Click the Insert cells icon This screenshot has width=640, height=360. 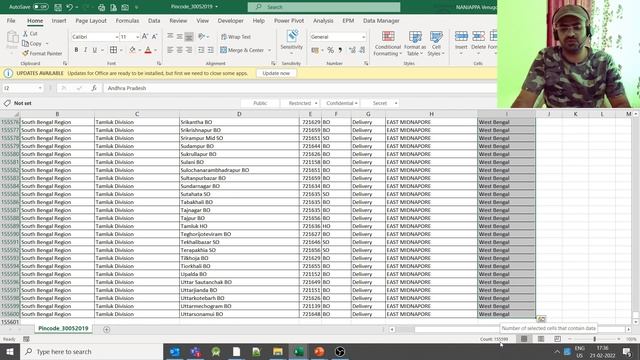click(x=461, y=37)
